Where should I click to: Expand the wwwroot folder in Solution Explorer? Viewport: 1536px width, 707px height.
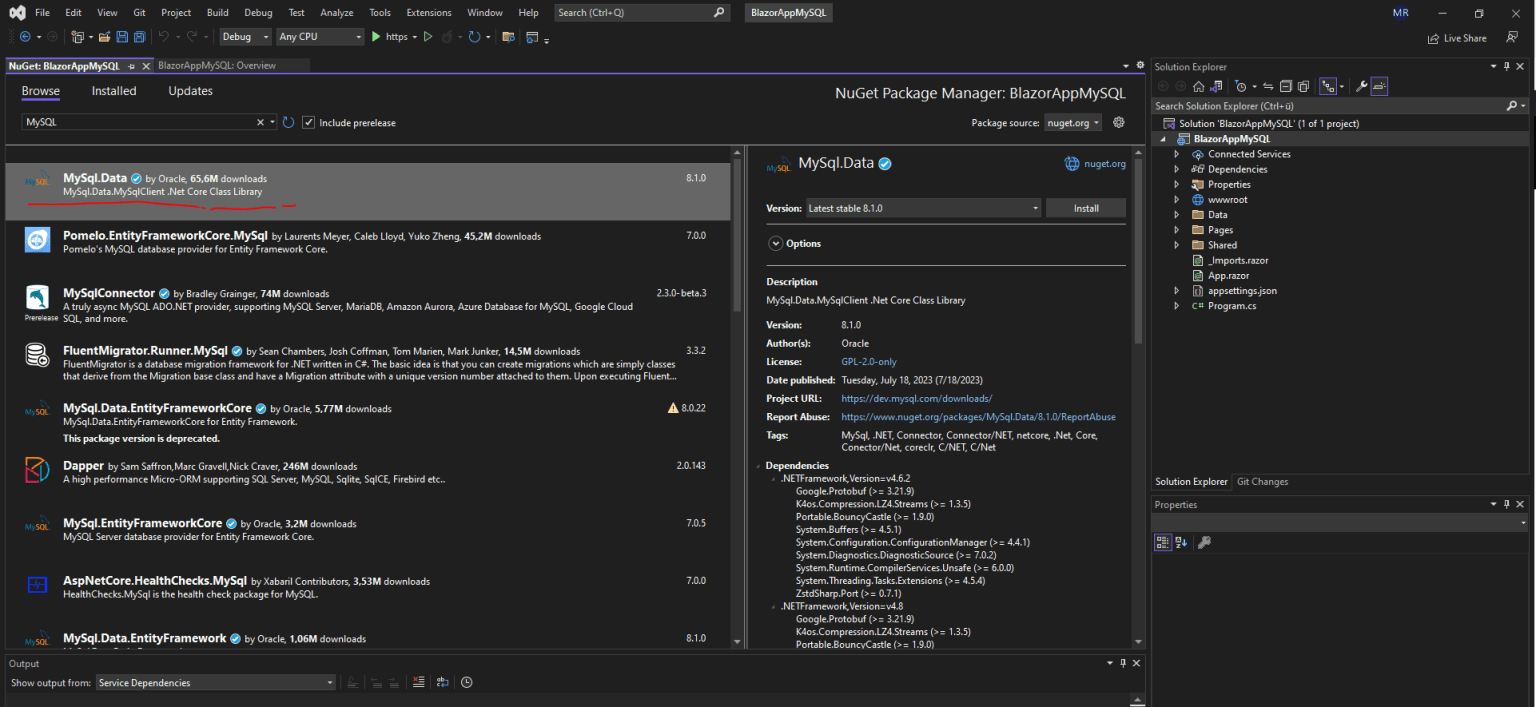[x=1176, y=199]
